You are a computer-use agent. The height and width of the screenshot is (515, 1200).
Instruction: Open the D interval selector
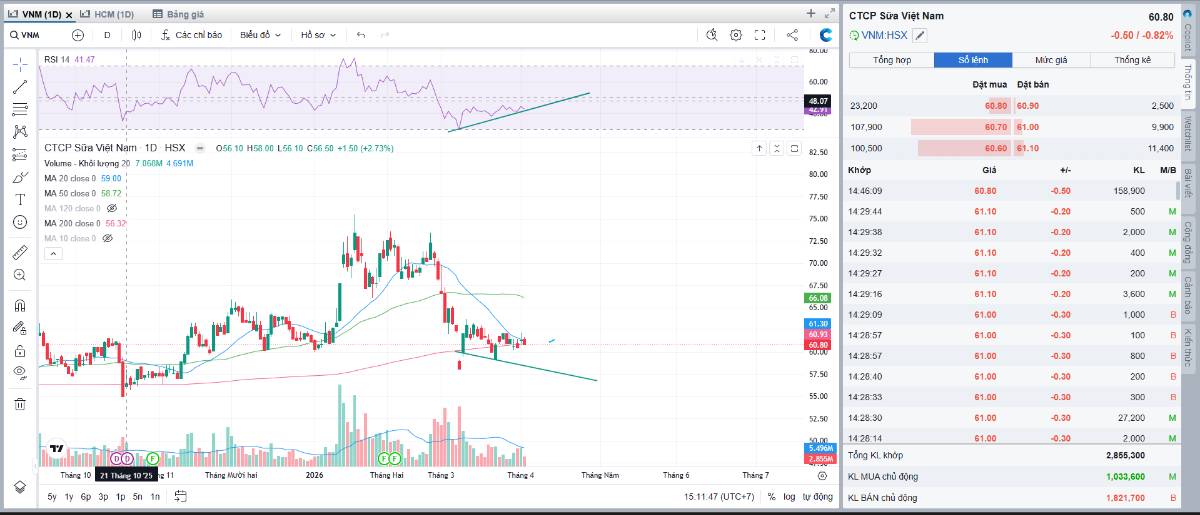click(107, 34)
